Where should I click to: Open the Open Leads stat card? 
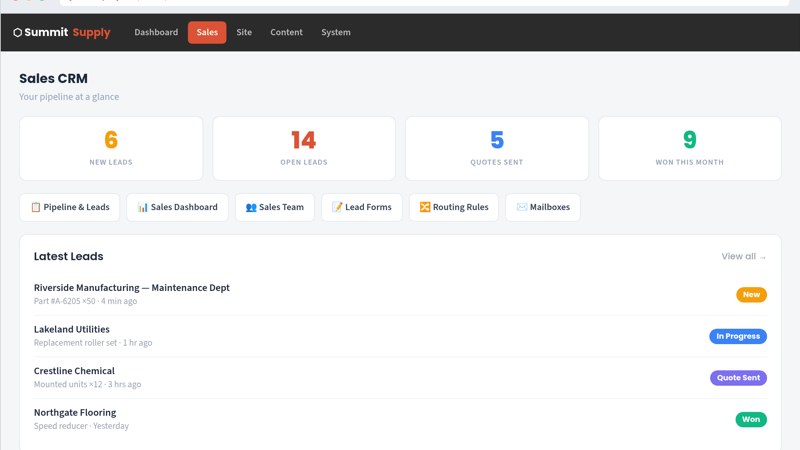pyautogui.click(x=304, y=148)
